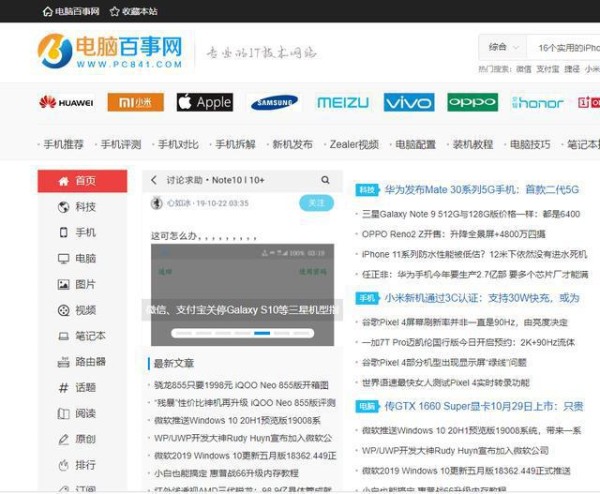Image resolution: width=600 pixels, height=494 pixels.
Task: Open 电脑技巧 in navigation bar
Action: 530,144
